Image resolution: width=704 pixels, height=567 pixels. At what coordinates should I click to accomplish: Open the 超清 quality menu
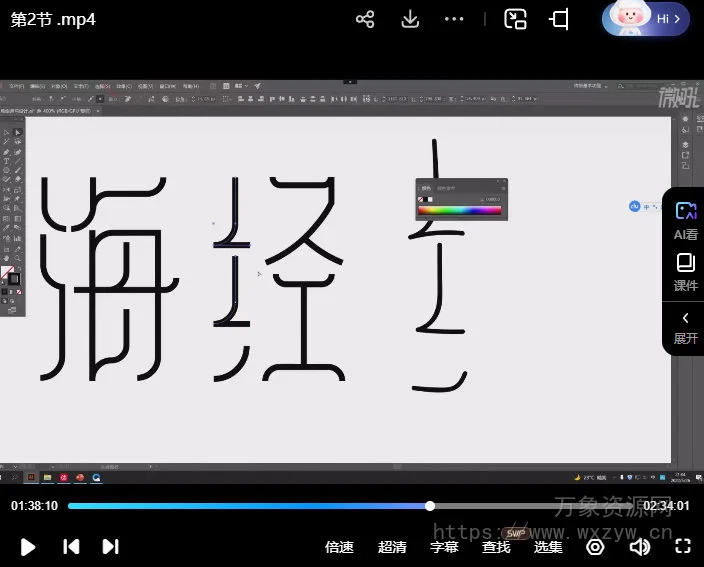[x=392, y=547]
